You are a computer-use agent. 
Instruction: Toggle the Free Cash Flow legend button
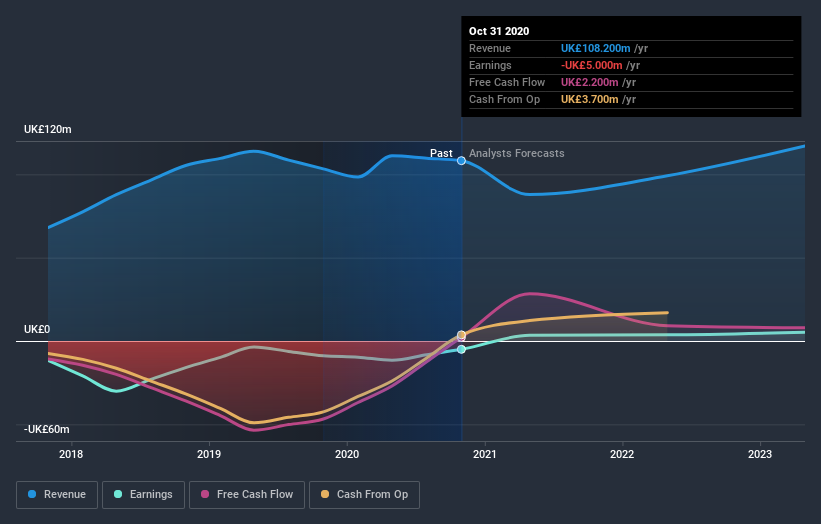[x=247, y=494]
